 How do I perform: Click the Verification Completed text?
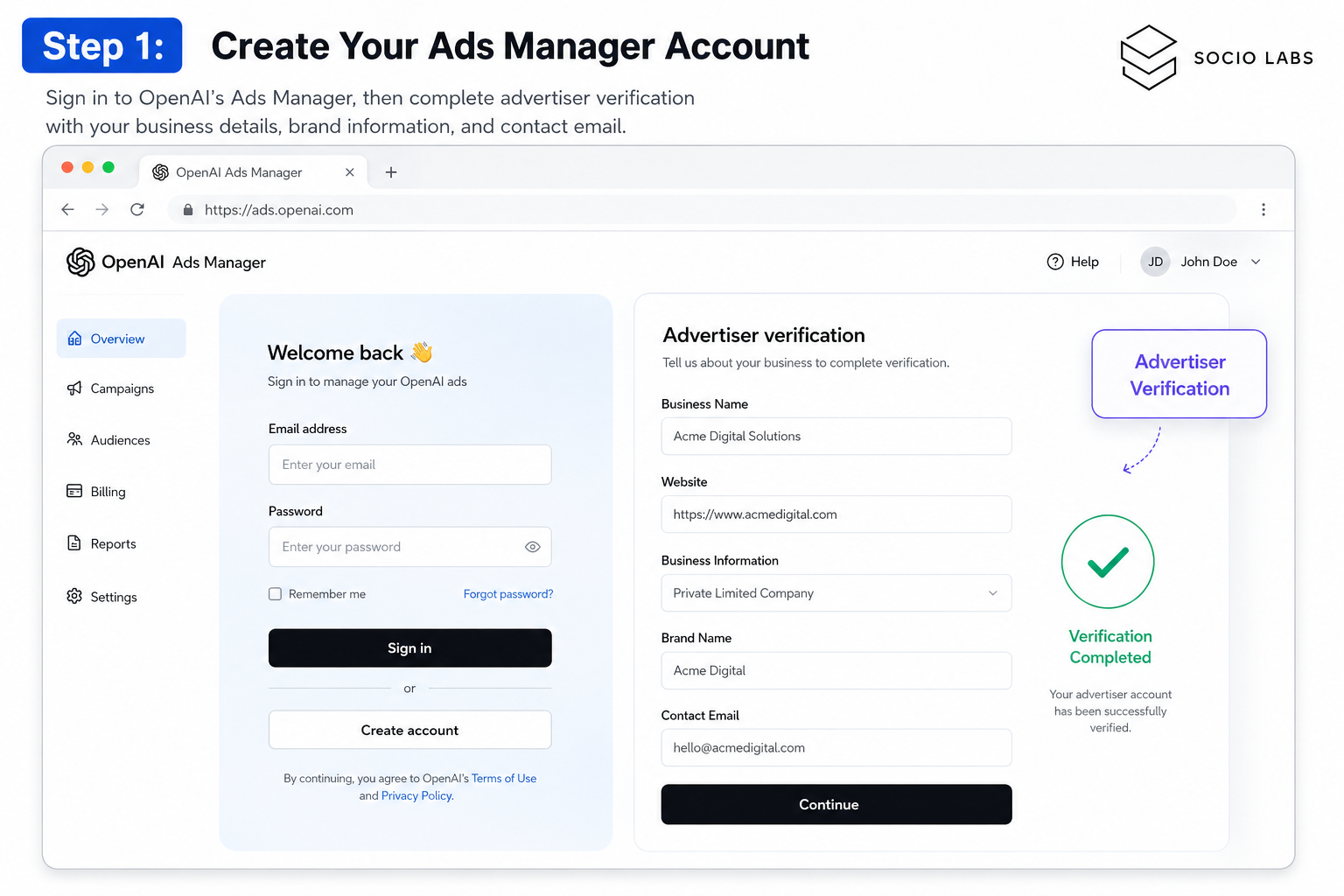pos(1110,647)
